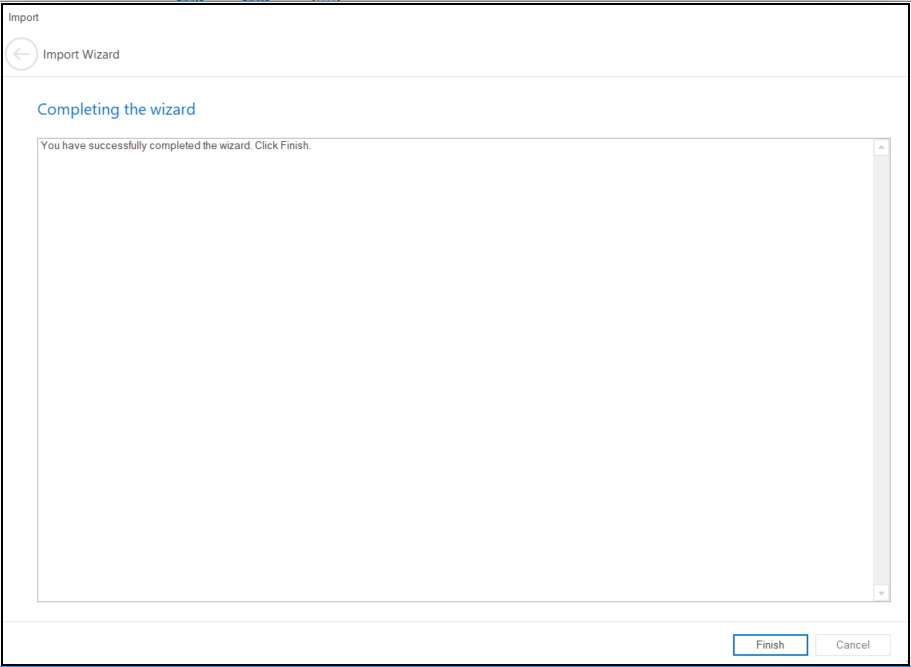Click the 'Completing the wizard' heading

click(116, 109)
